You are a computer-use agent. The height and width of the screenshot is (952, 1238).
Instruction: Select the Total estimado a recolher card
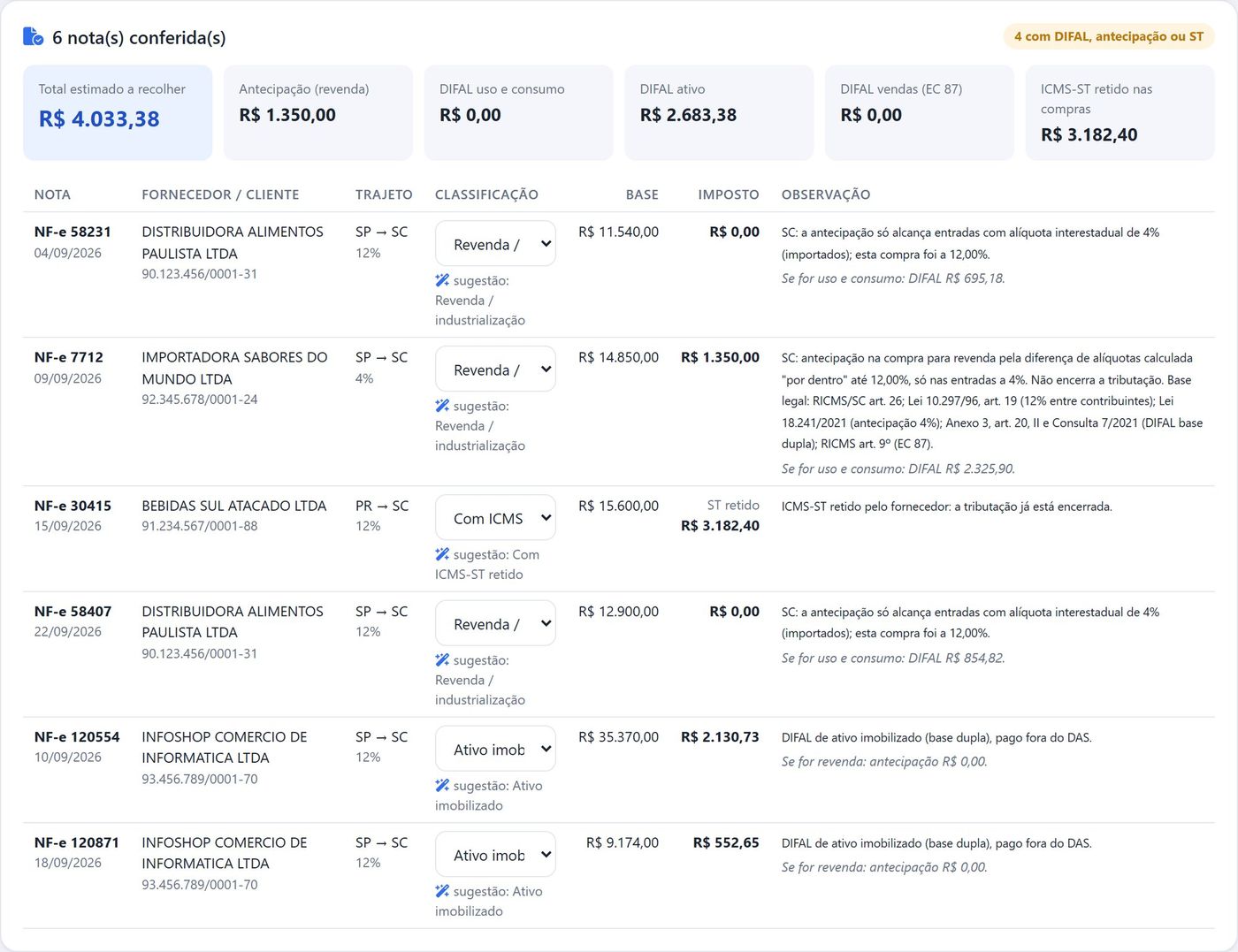click(x=118, y=112)
